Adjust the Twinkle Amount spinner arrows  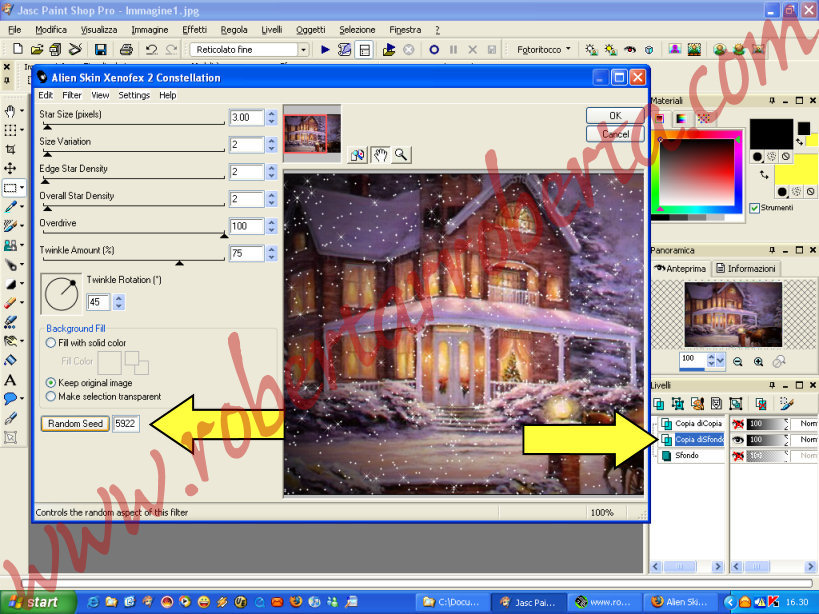click(x=271, y=253)
